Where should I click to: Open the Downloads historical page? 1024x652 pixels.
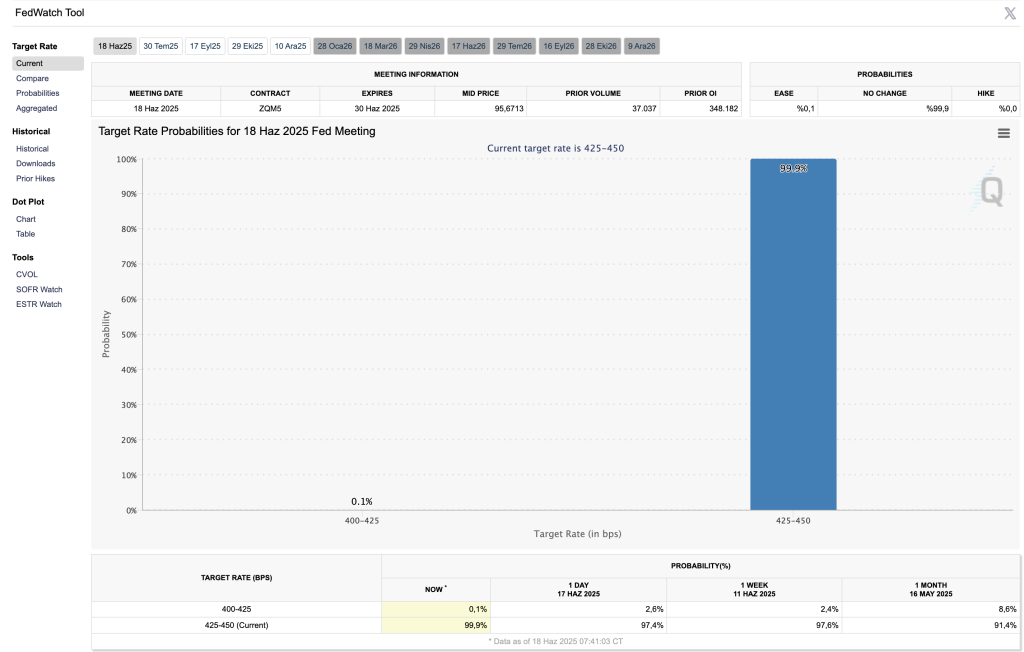coord(35,163)
